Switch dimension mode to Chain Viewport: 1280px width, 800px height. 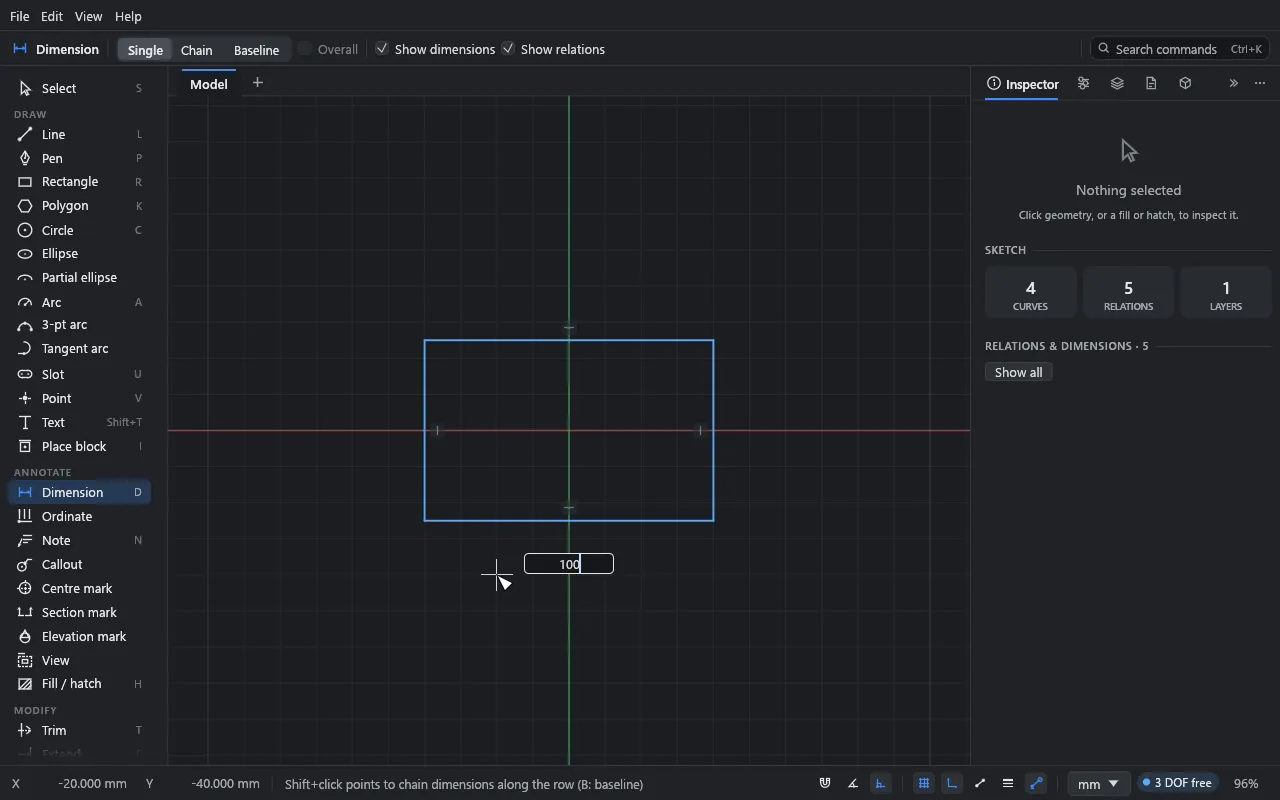196,50
